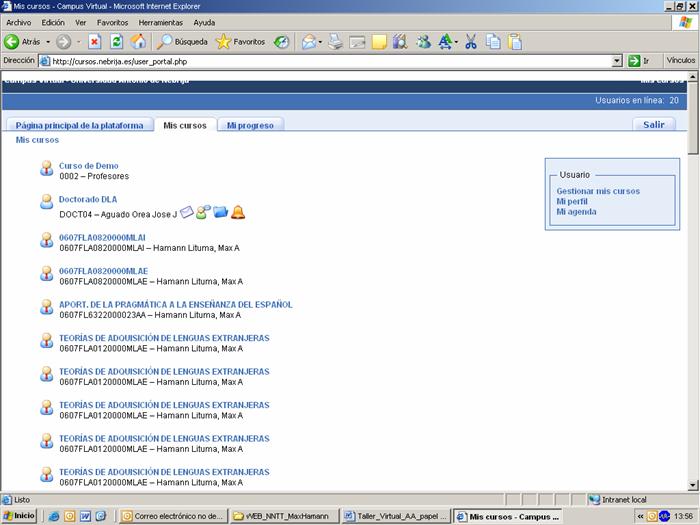Screen dimensions: 700x525
Task: Click the address bar URL field
Action: tap(325, 61)
